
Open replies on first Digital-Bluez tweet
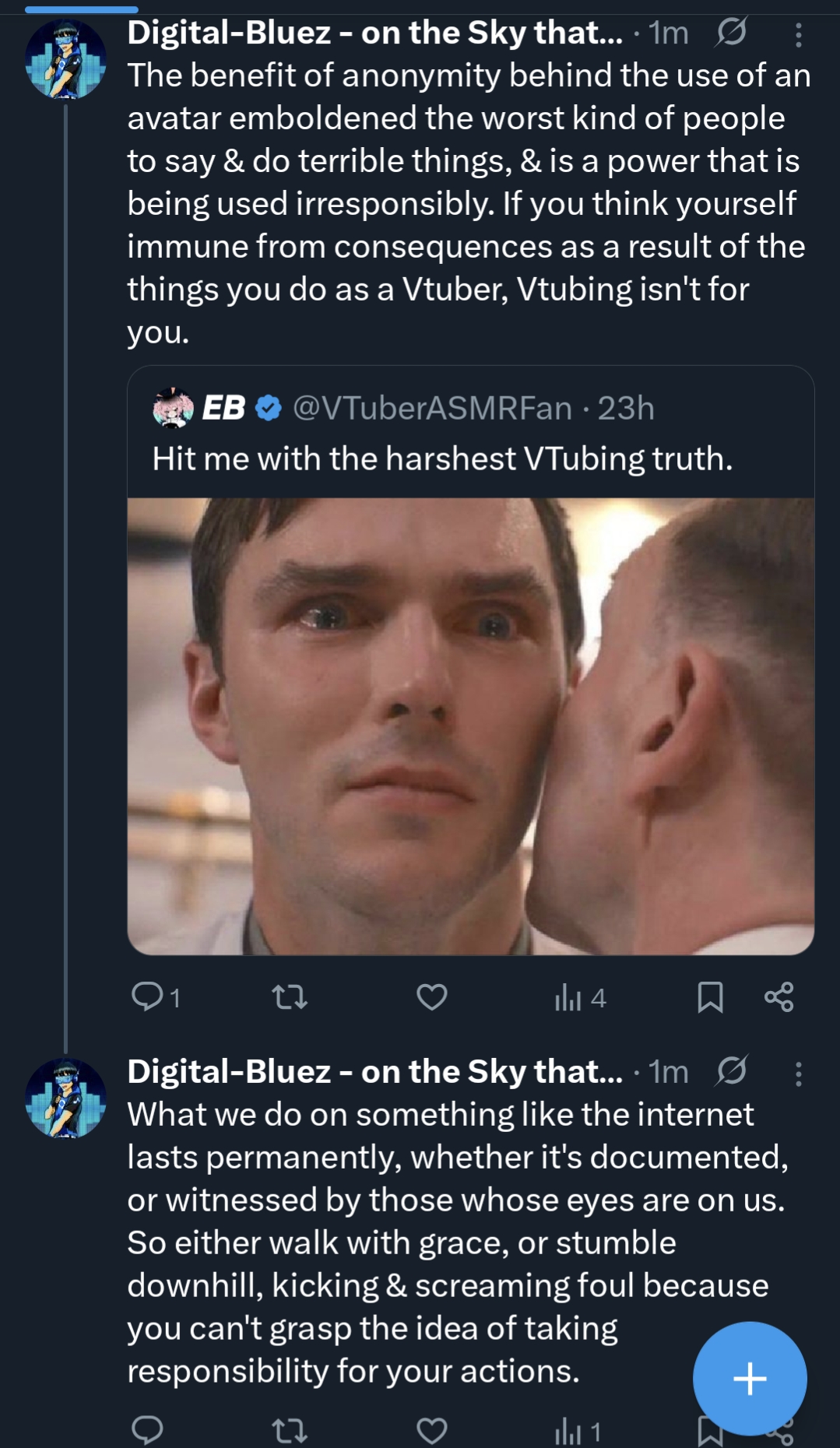point(147,997)
